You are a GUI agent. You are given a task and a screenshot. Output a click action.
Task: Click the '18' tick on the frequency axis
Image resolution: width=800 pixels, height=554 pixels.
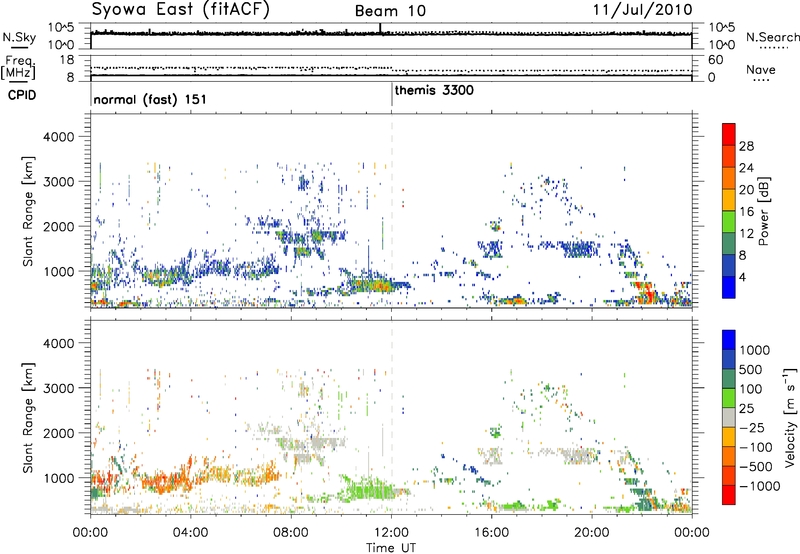point(67,60)
